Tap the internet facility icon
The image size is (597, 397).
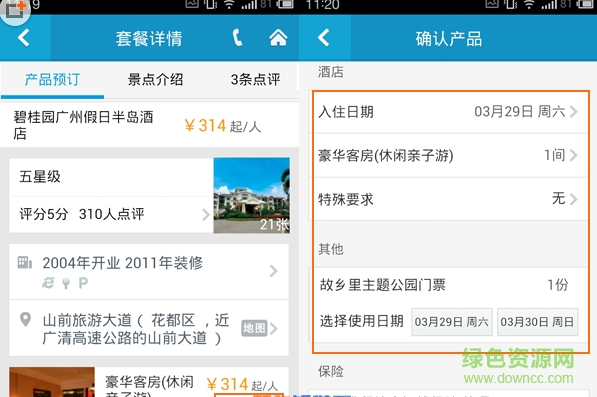pyautogui.click(x=48, y=283)
